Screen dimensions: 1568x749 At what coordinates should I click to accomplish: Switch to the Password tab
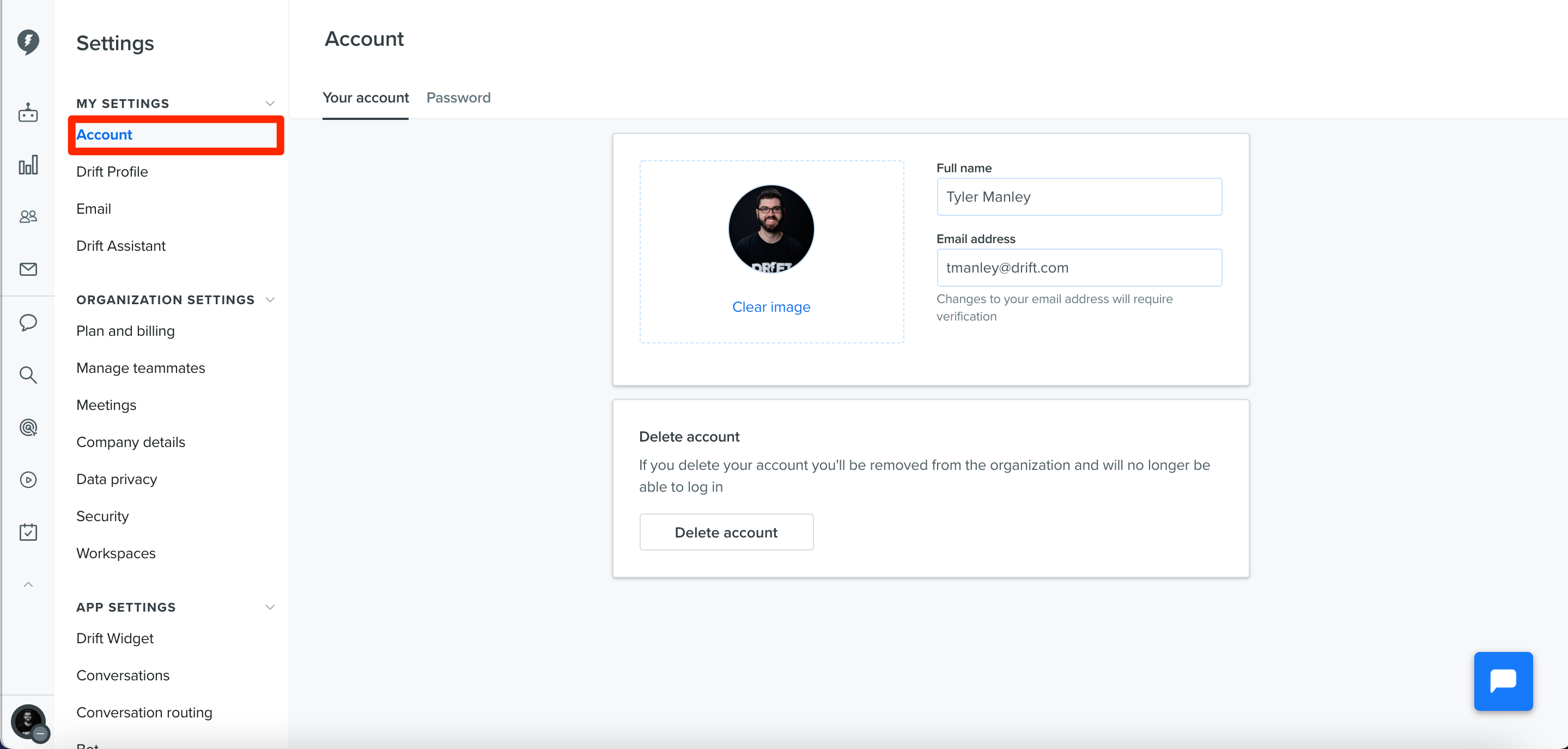click(458, 98)
